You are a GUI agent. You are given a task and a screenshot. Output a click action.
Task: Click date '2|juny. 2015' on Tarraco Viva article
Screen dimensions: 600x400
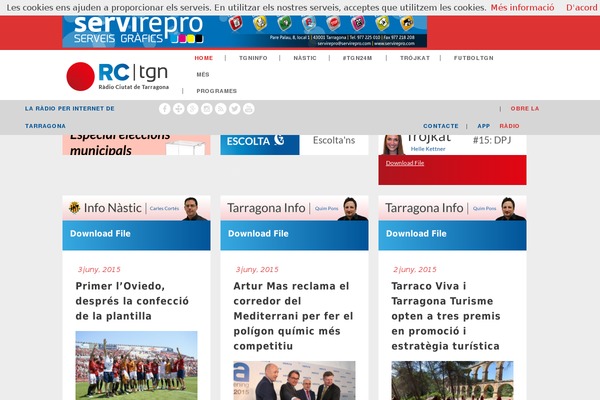tap(415, 269)
